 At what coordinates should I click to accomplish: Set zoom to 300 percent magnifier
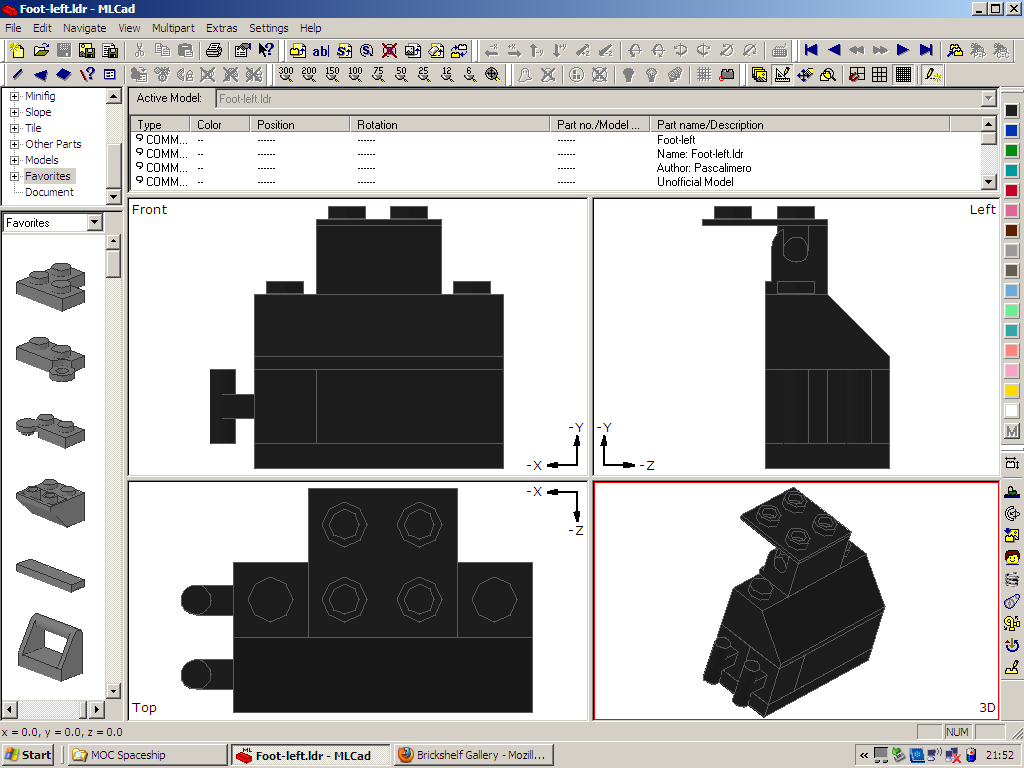[x=286, y=74]
